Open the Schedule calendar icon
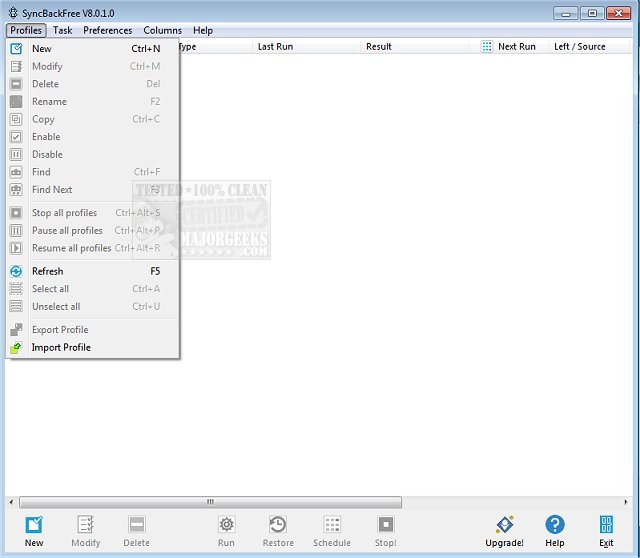 click(x=332, y=524)
